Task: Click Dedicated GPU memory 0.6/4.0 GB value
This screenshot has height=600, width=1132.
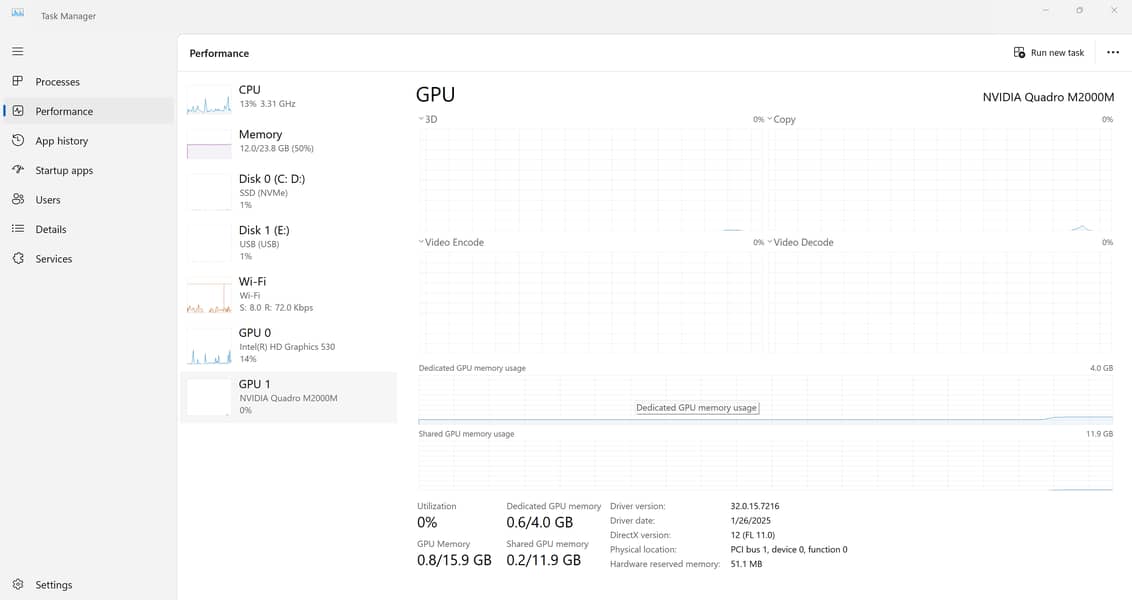Action: coord(539,522)
